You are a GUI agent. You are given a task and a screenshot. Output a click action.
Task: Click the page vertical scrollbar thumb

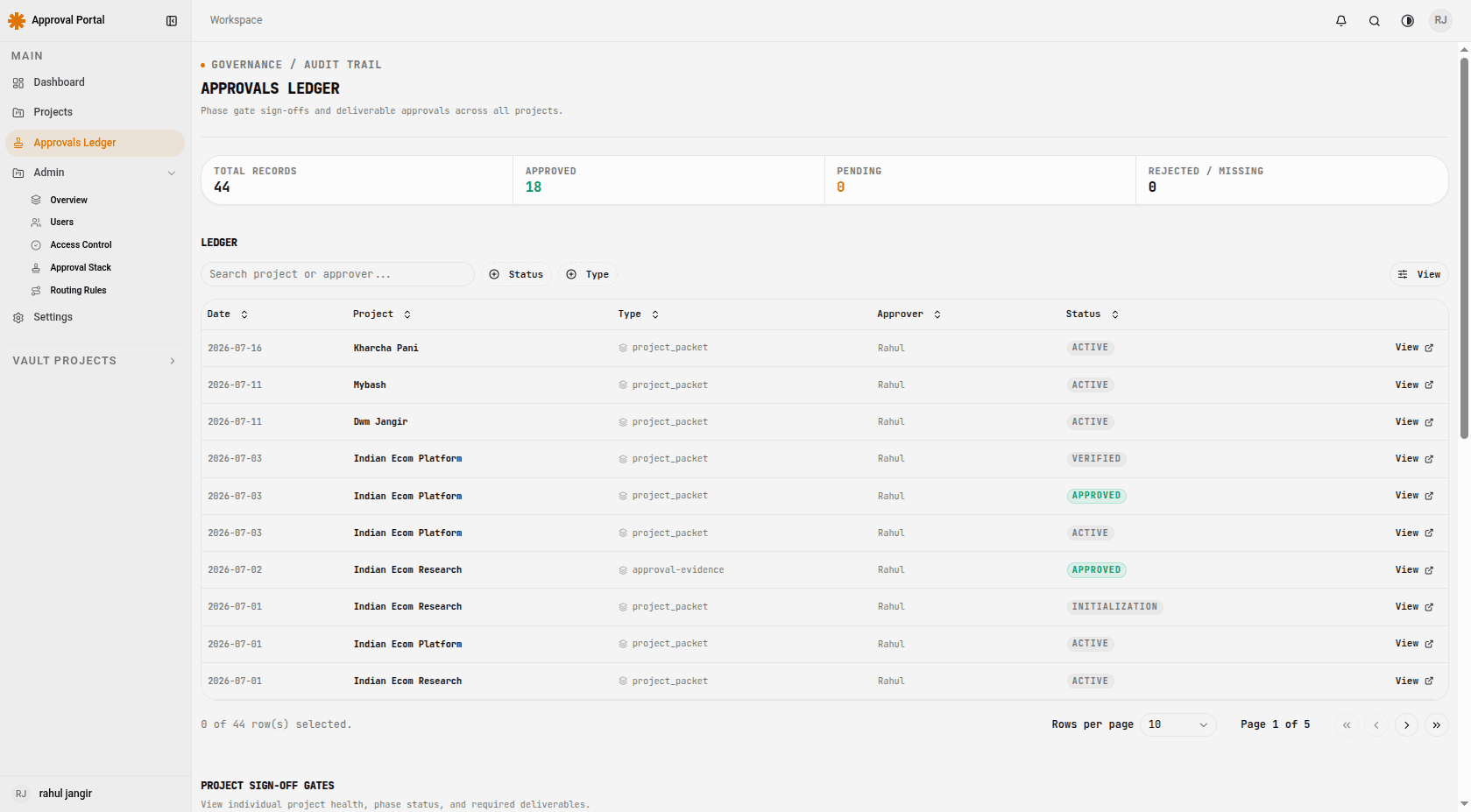[x=1464, y=248]
